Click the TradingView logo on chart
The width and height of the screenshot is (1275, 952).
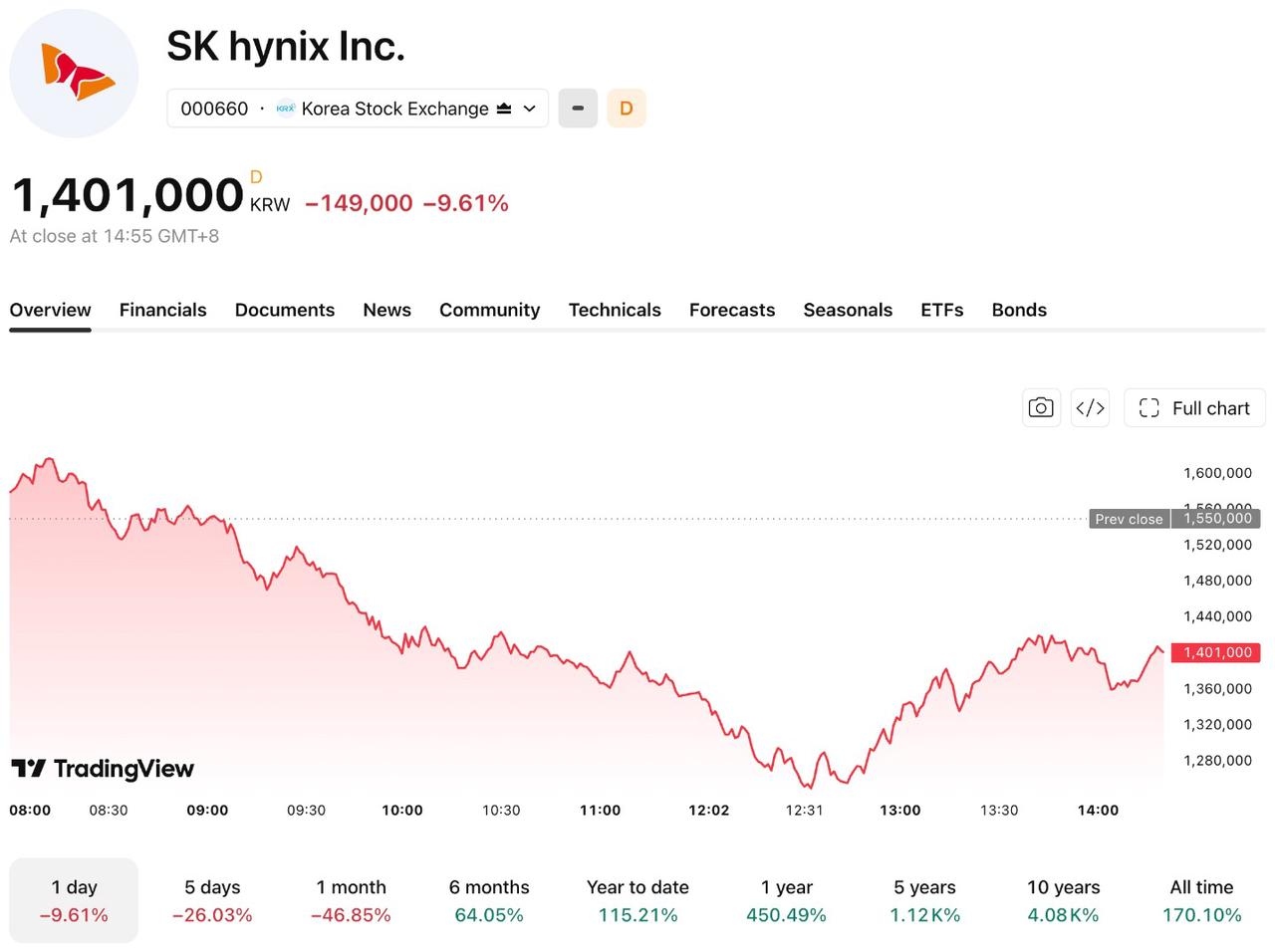[103, 768]
